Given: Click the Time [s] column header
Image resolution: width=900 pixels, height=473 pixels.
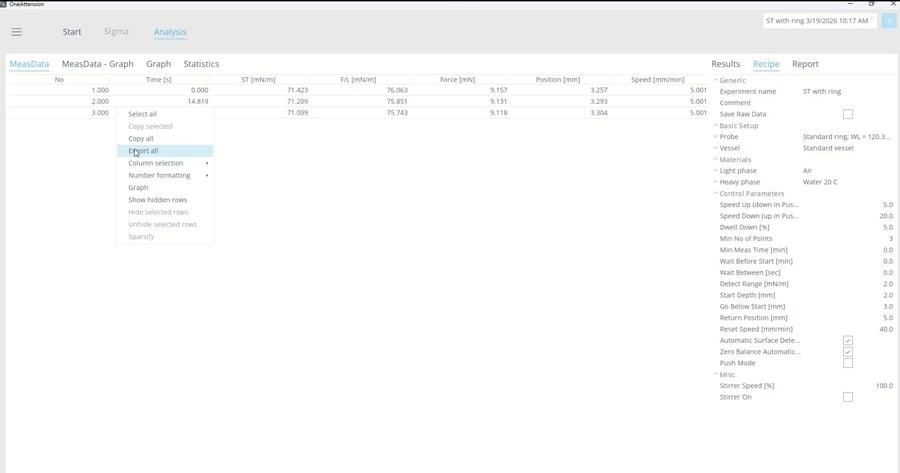Looking at the screenshot, I should 158,80.
